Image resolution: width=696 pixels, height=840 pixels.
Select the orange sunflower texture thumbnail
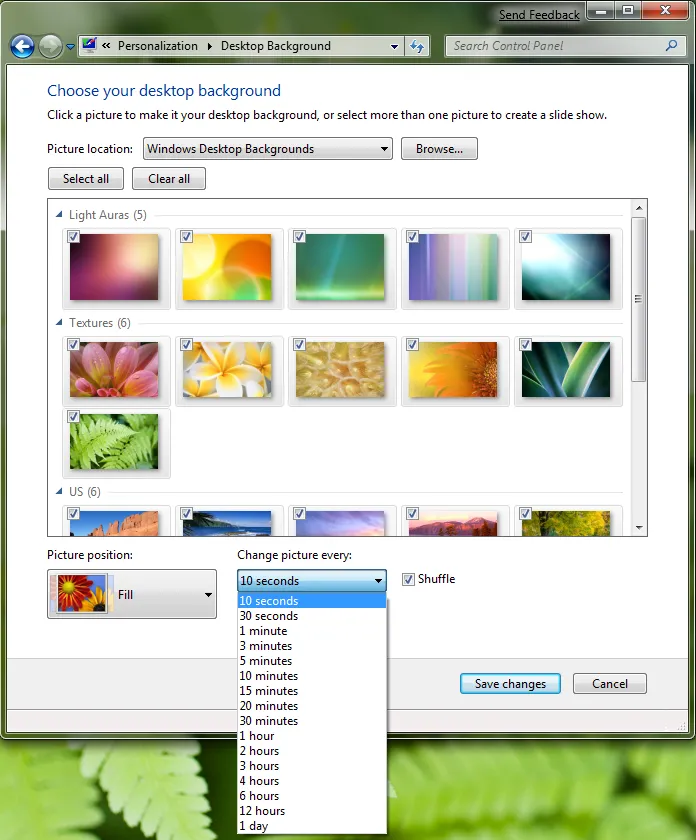coord(453,370)
